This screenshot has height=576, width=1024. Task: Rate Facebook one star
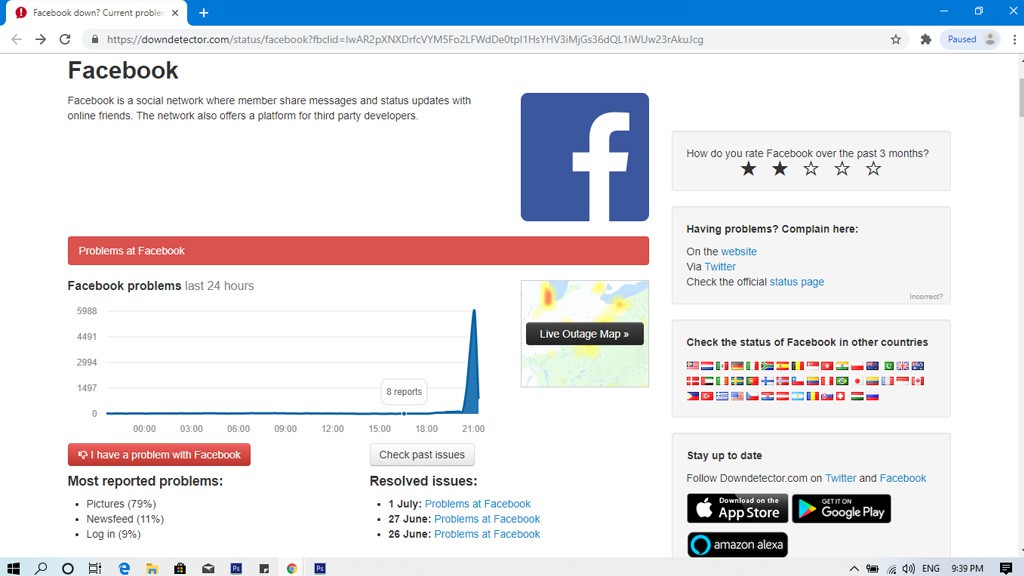pyautogui.click(x=748, y=169)
